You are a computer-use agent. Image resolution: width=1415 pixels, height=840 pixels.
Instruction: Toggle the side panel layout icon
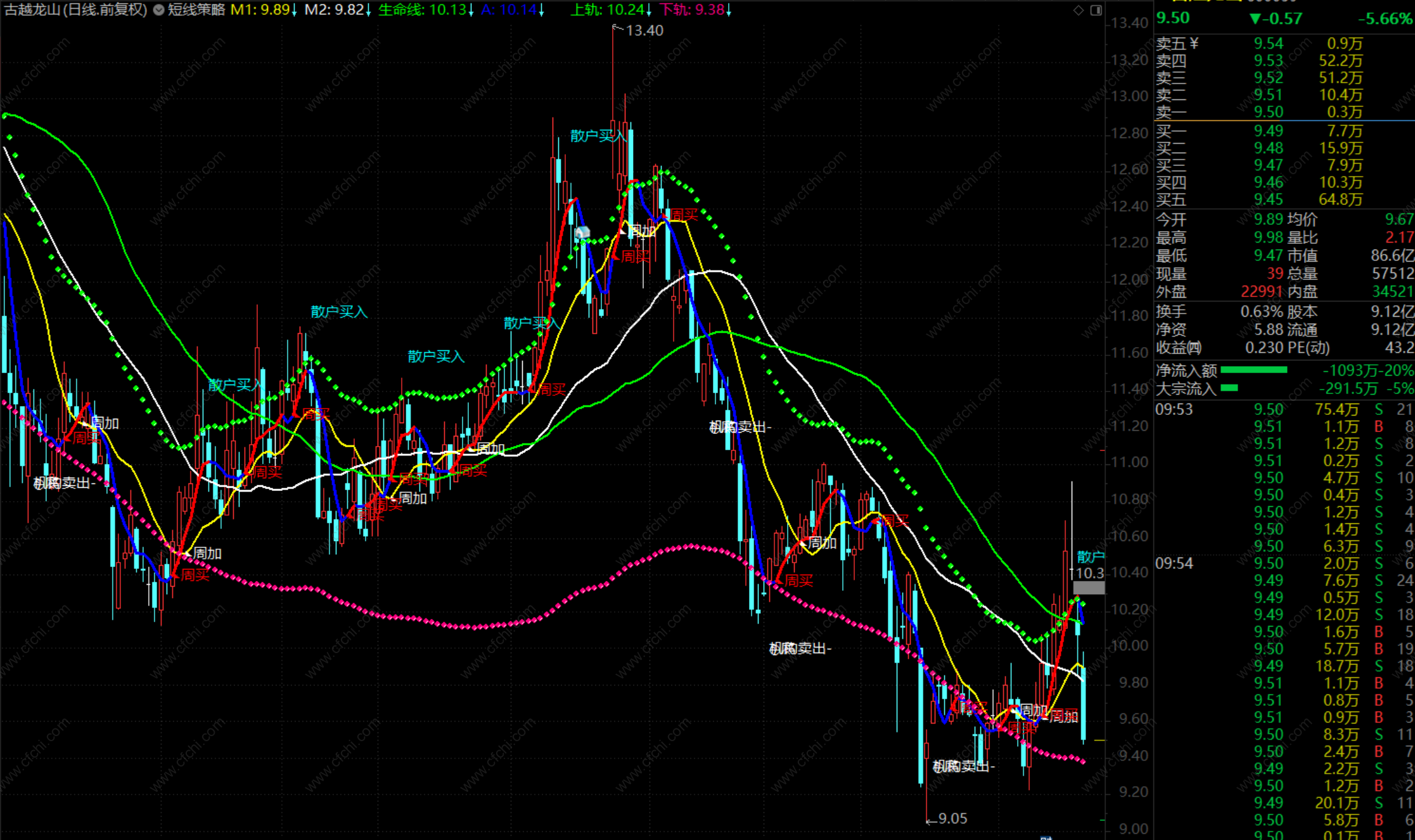pyautogui.click(x=1096, y=10)
